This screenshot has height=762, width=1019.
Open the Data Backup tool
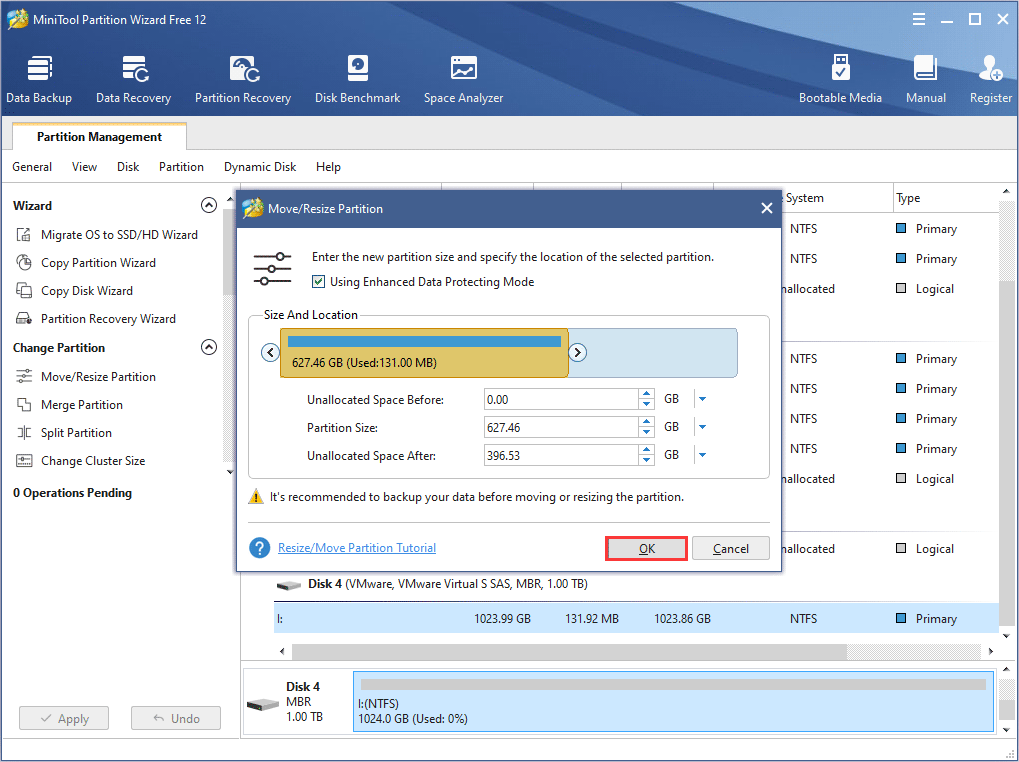tap(39, 79)
